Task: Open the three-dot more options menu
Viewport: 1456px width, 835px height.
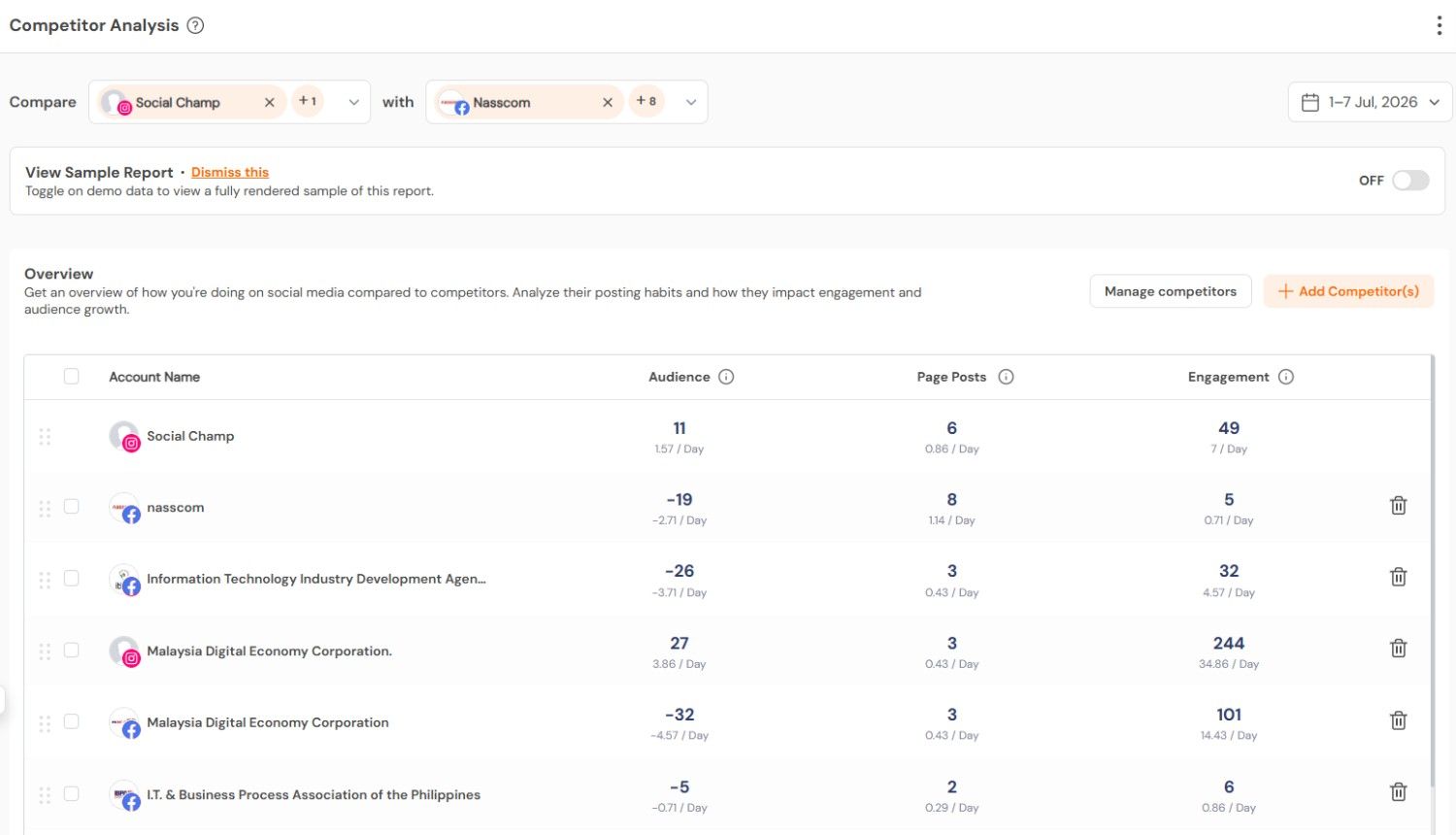Action: point(1439,25)
